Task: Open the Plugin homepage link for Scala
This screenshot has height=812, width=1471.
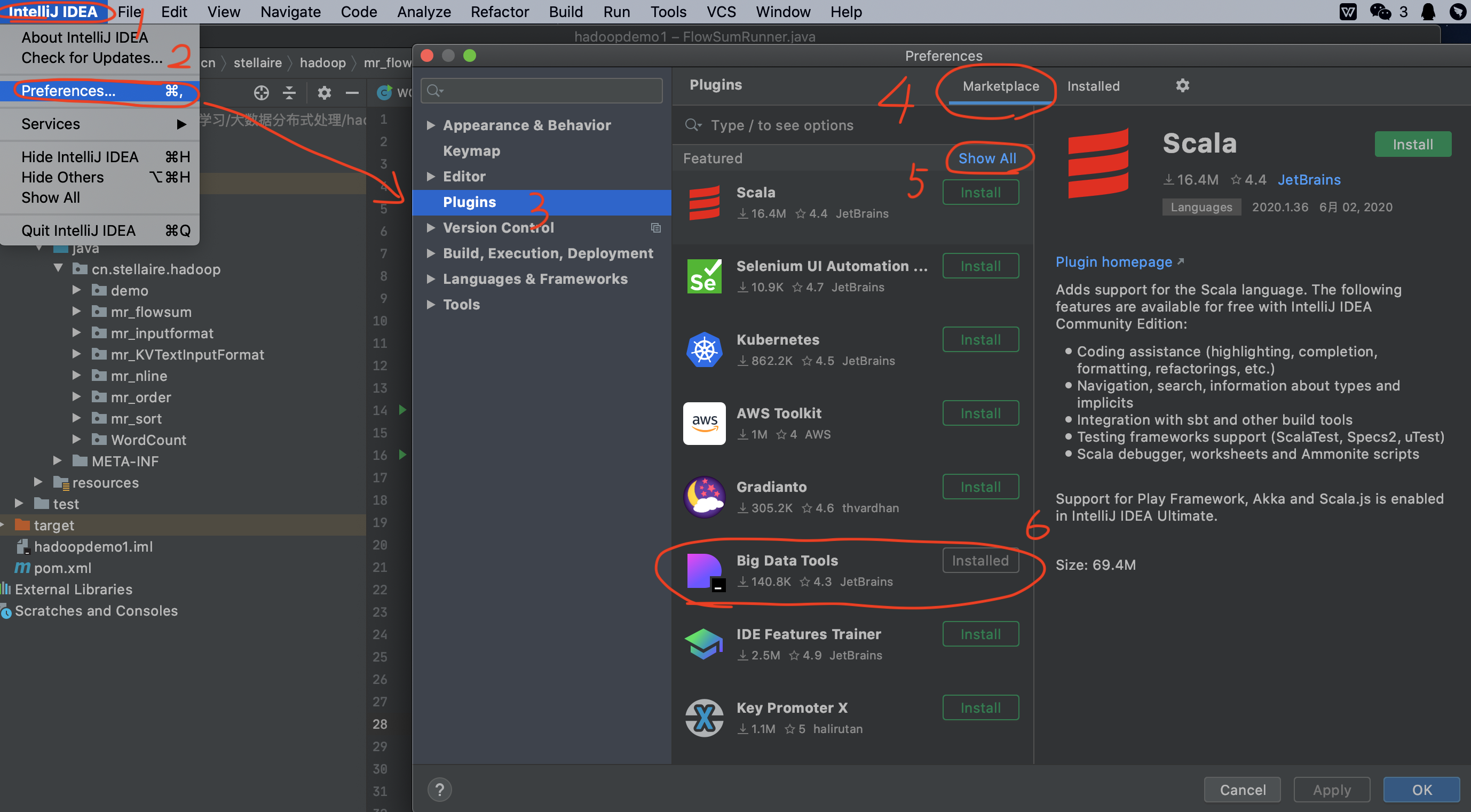Action: click(1114, 262)
